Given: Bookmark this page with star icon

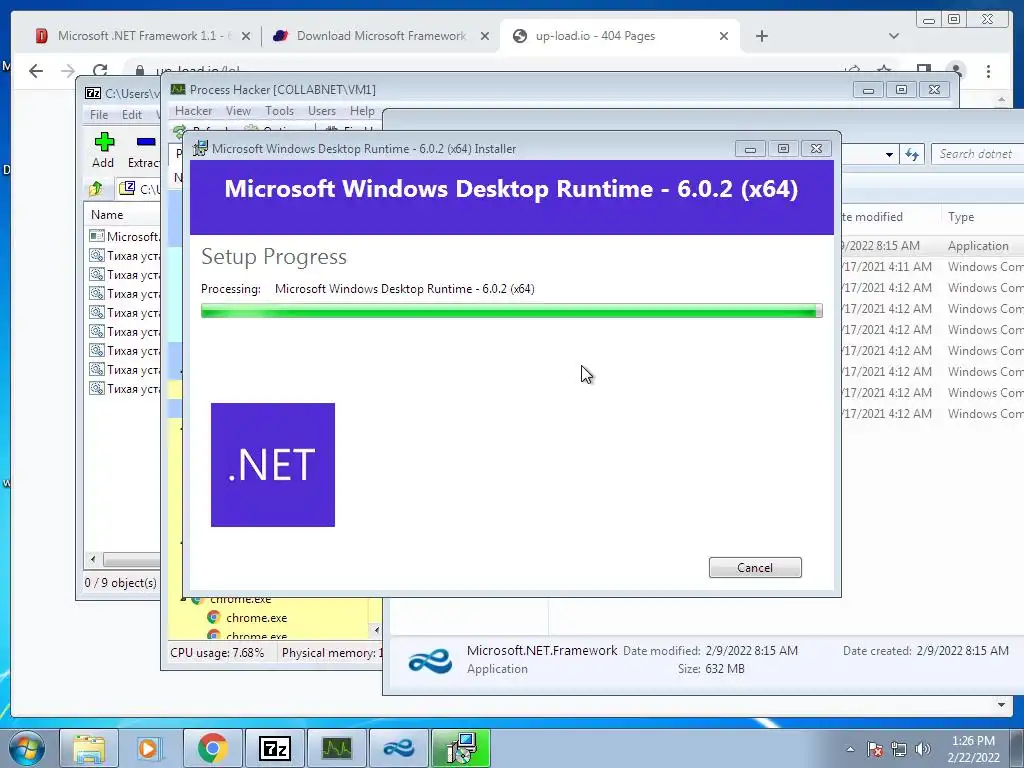Looking at the screenshot, I should pos(884,69).
